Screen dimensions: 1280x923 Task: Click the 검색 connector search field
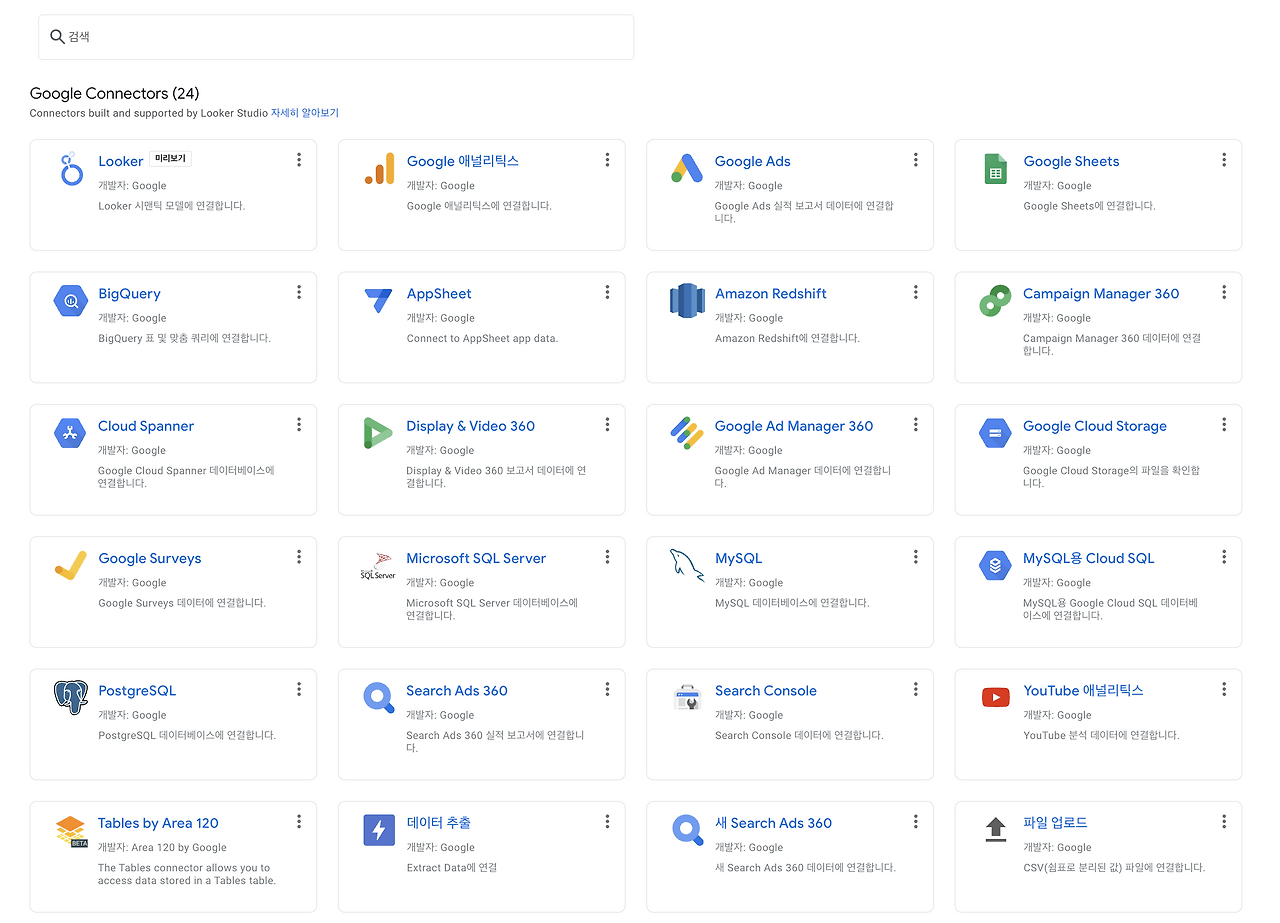[336, 37]
